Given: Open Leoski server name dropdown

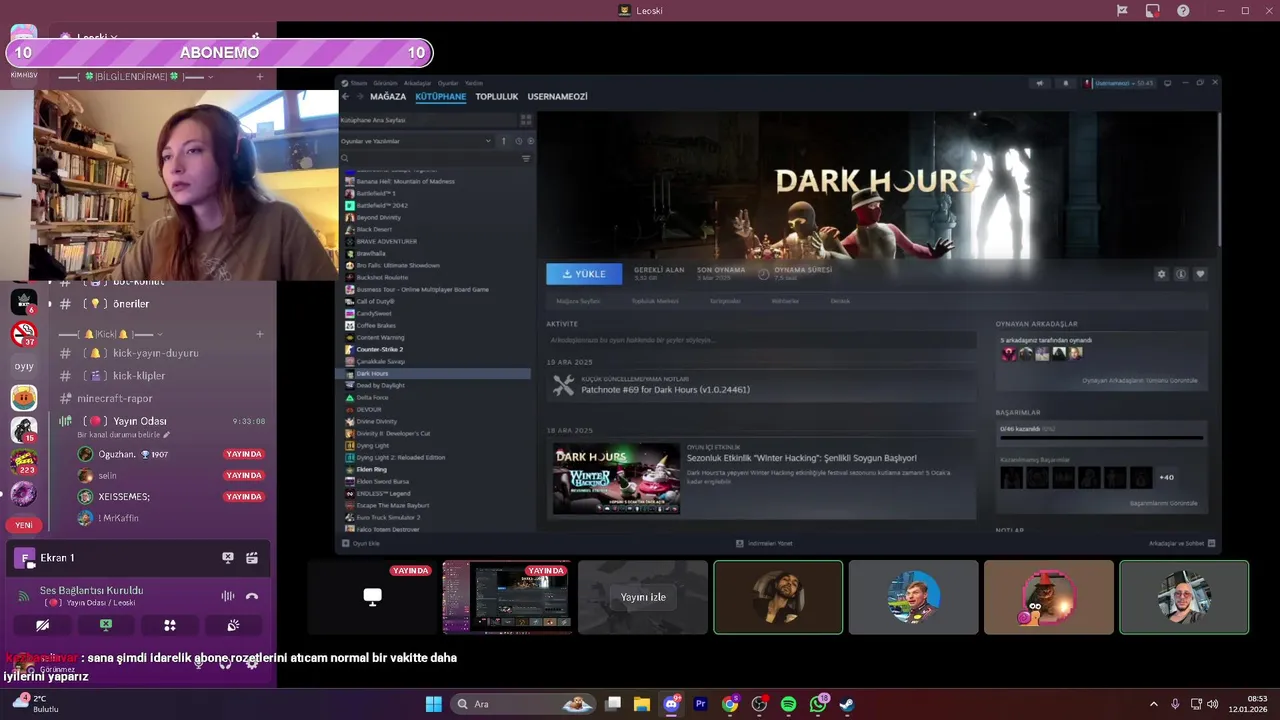Looking at the screenshot, I should (98, 37).
